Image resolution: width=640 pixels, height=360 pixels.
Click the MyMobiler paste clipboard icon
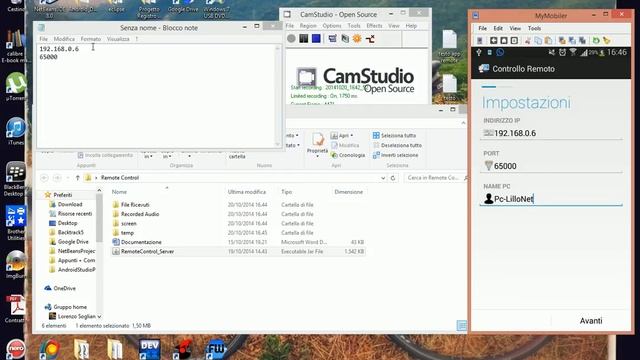click(x=548, y=40)
